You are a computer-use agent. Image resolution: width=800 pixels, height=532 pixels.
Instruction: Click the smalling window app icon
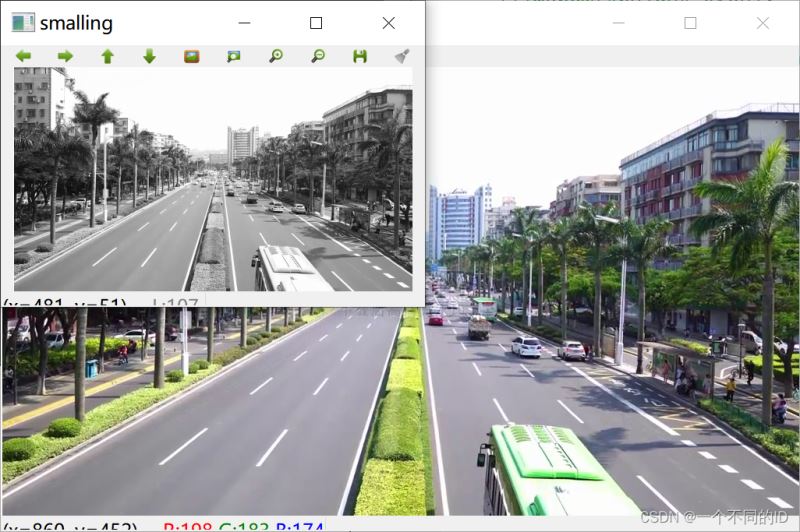point(22,23)
